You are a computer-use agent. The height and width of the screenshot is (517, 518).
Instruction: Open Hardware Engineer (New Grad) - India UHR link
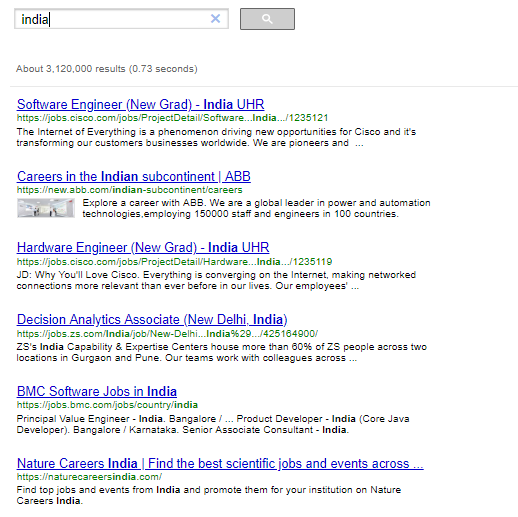pyautogui.click(x=143, y=247)
